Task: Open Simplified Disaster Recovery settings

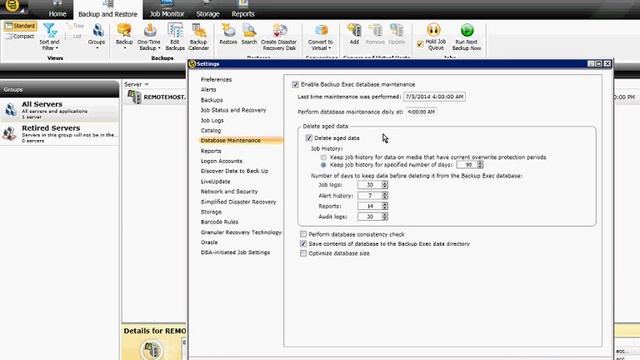Action: 239,202
